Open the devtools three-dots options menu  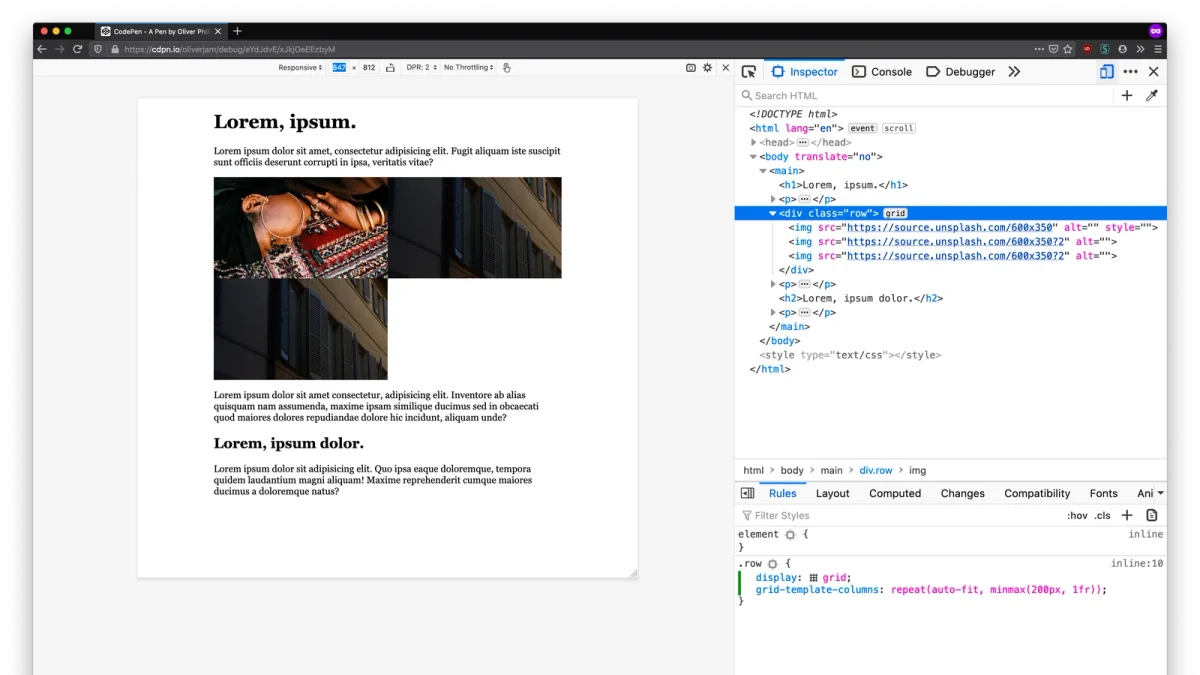coord(1130,72)
